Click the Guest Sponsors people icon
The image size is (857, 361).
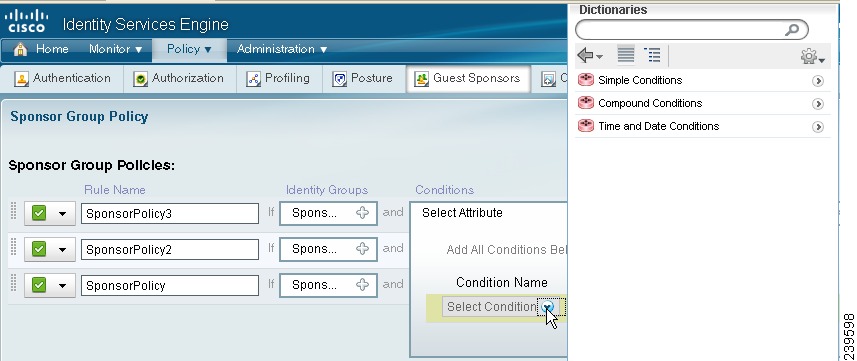pyautogui.click(x=421, y=79)
